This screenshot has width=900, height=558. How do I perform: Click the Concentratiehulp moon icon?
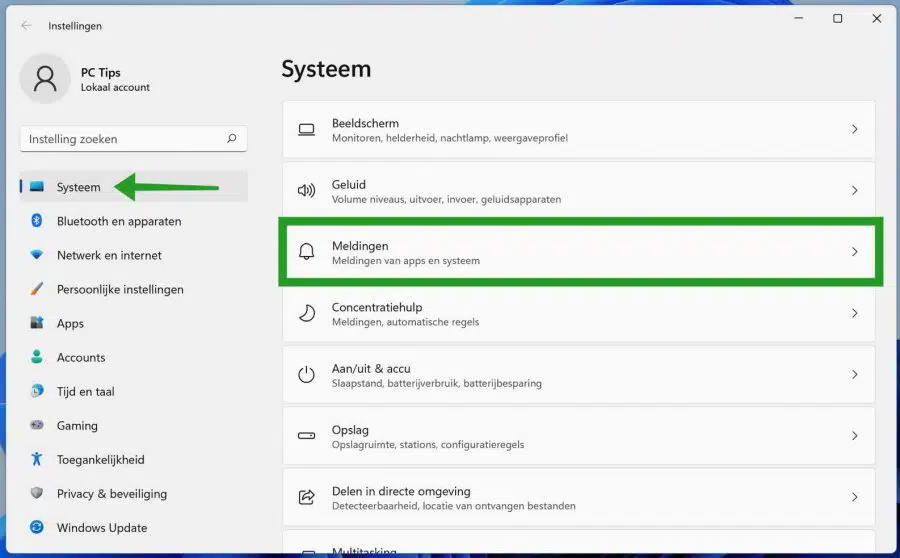click(307, 313)
